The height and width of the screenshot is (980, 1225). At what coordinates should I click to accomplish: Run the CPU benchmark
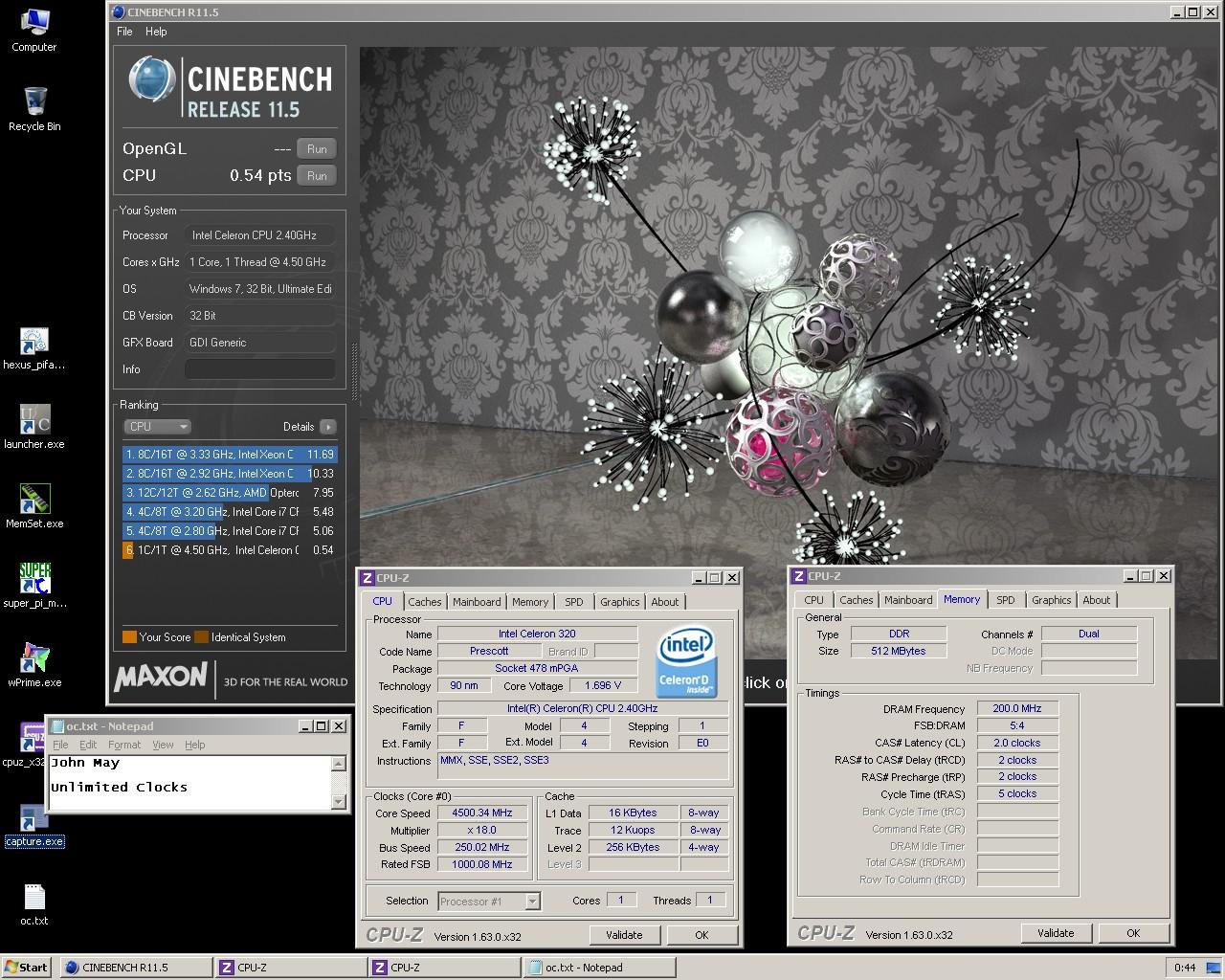(x=317, y=176)
